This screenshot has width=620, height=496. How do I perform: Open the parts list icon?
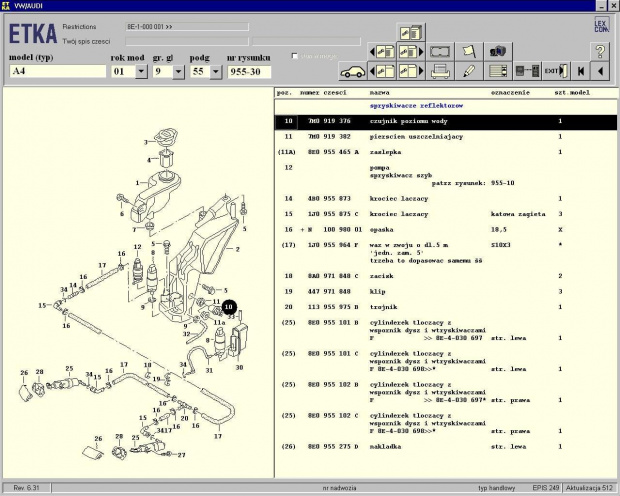pos(498,71)
